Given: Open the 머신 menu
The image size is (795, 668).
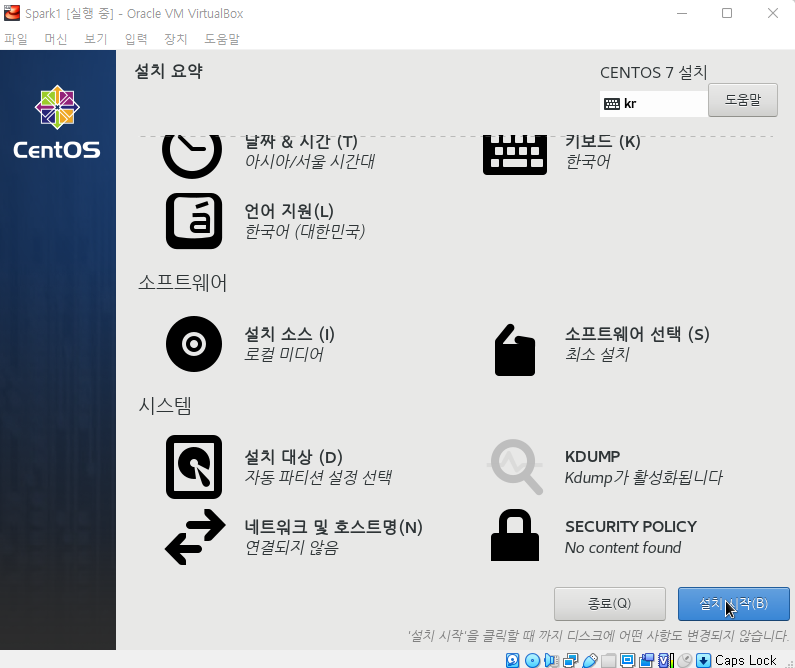Looking at the screenshot, I should click(x=56, y=39).
